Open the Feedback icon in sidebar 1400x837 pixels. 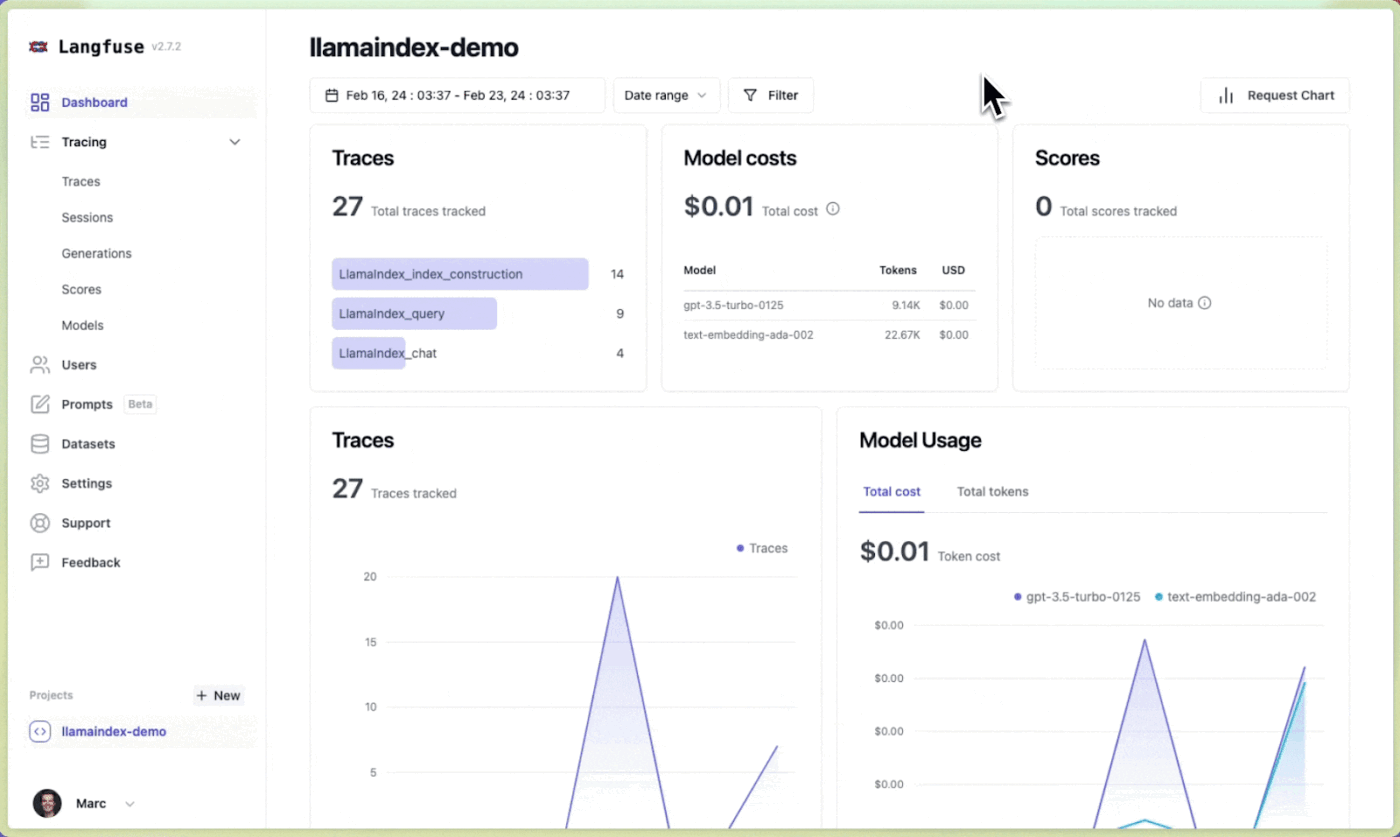click(39, 562)
